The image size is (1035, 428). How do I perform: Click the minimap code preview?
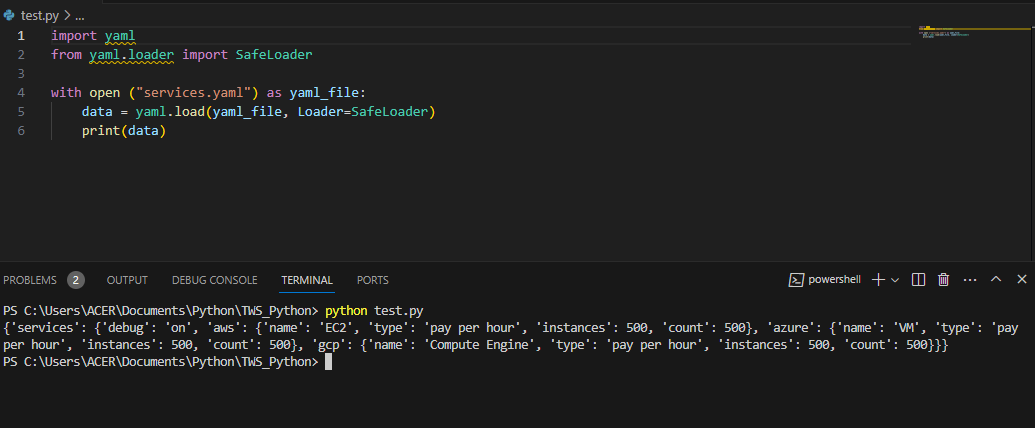944,31
